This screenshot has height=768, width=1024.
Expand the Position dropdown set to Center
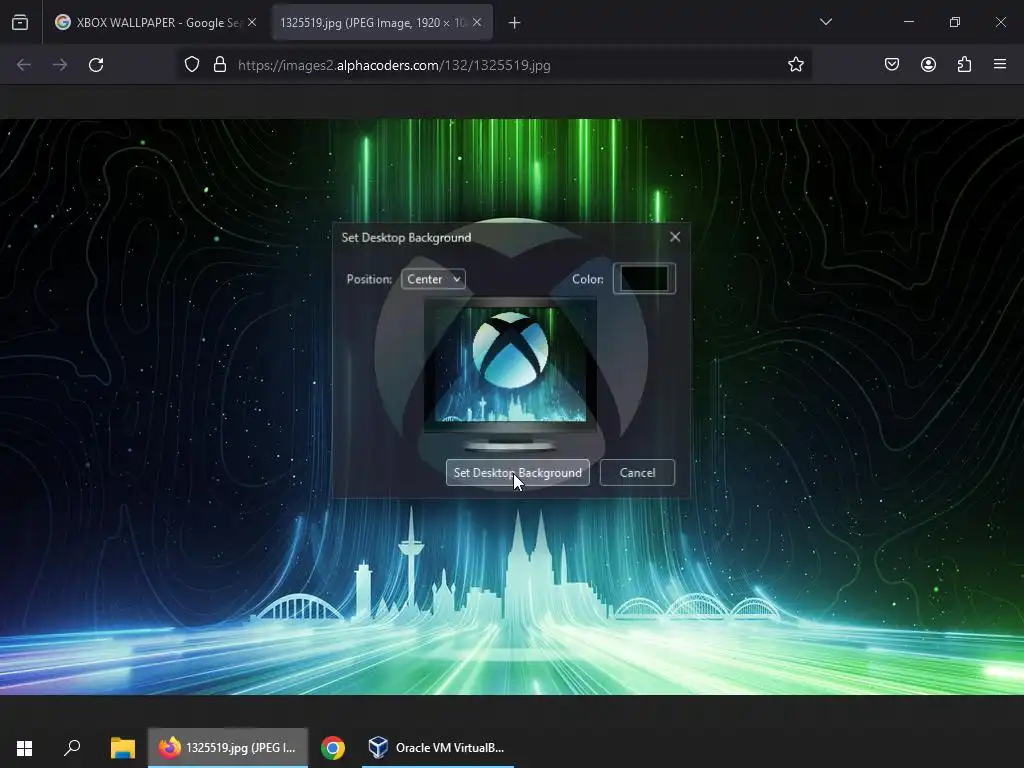pos(433,279)
